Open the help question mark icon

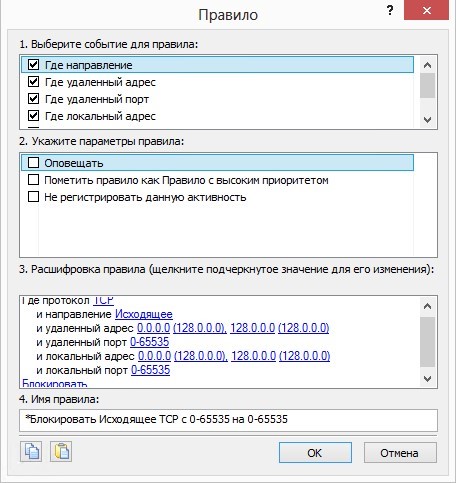390,11
